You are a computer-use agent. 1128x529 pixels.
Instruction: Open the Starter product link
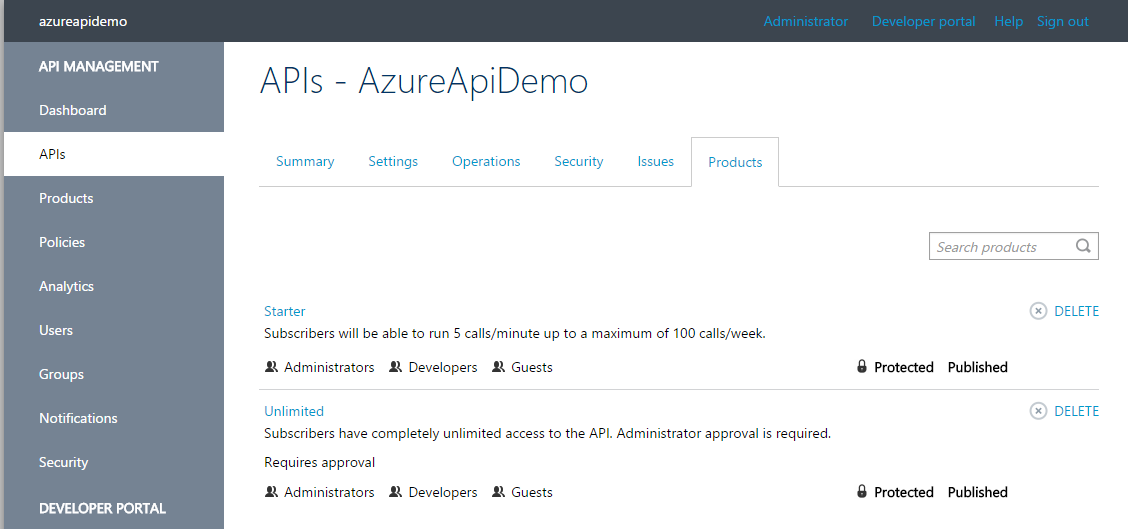click(x=285, y=311)
